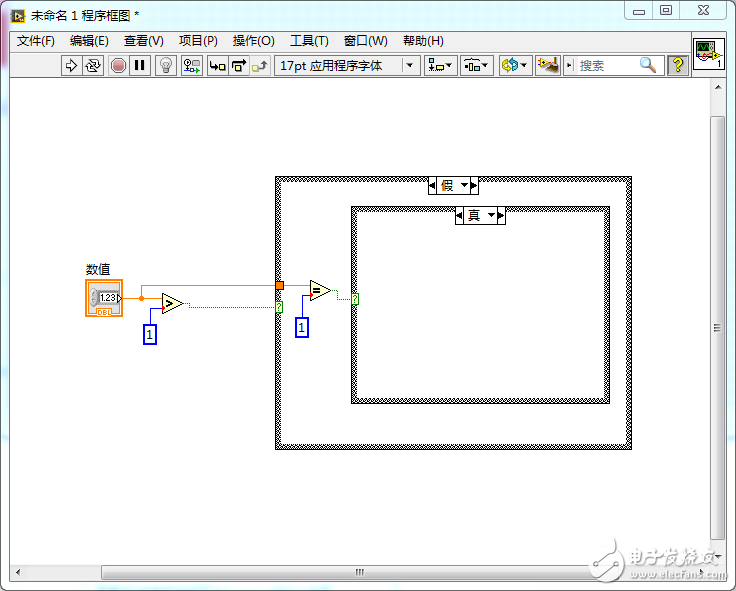Image resolution: width=736 pixels, height=591 pixels.
Task: Click Step Into button
Action: pos(217,65)
